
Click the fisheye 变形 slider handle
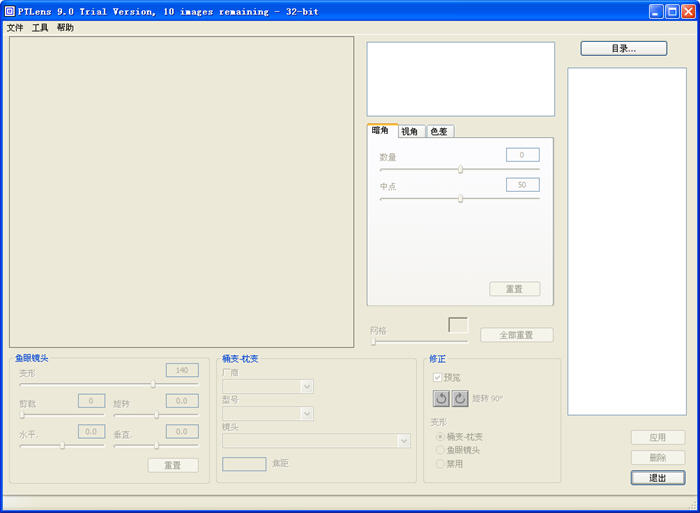(x=153, y=384)
